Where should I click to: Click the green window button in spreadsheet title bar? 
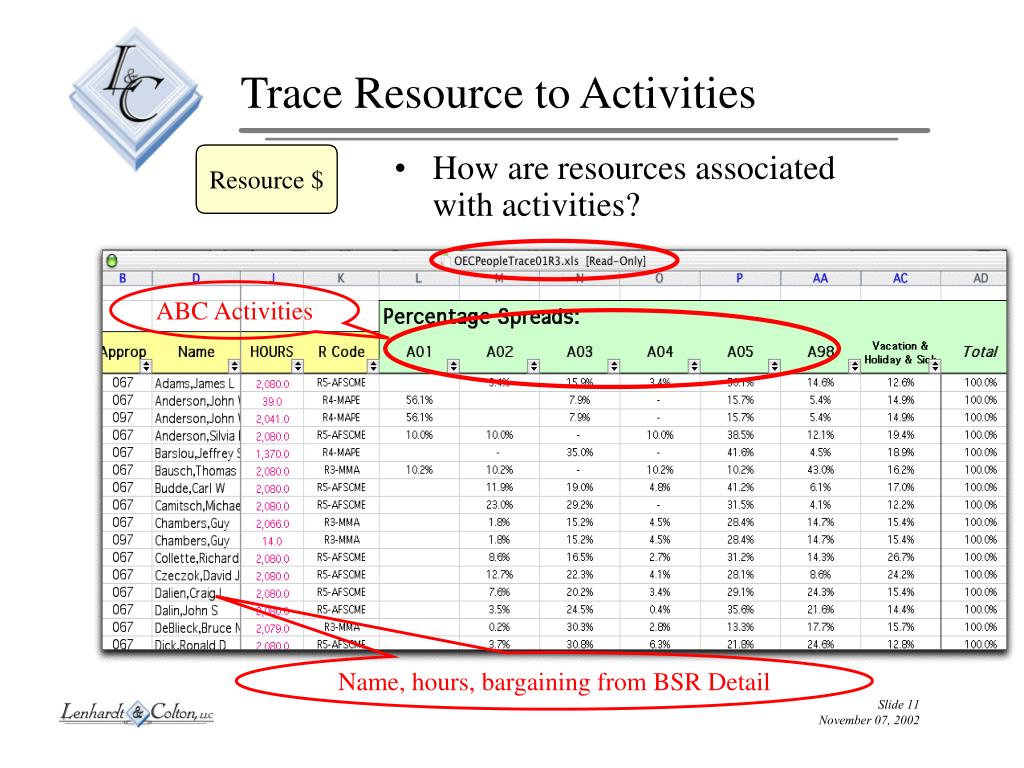pyautogui.click(x=112, y=261)
